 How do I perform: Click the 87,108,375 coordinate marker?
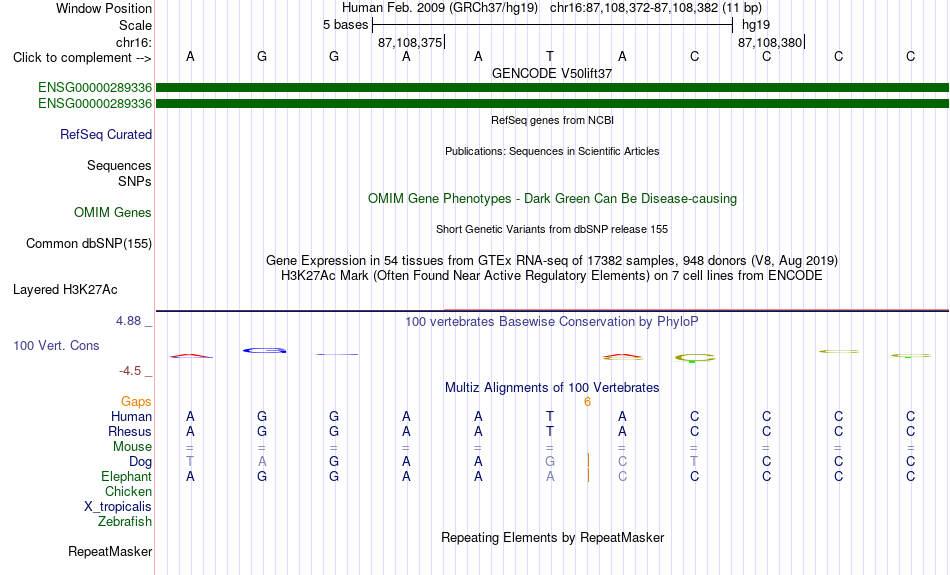coord(410,42)
